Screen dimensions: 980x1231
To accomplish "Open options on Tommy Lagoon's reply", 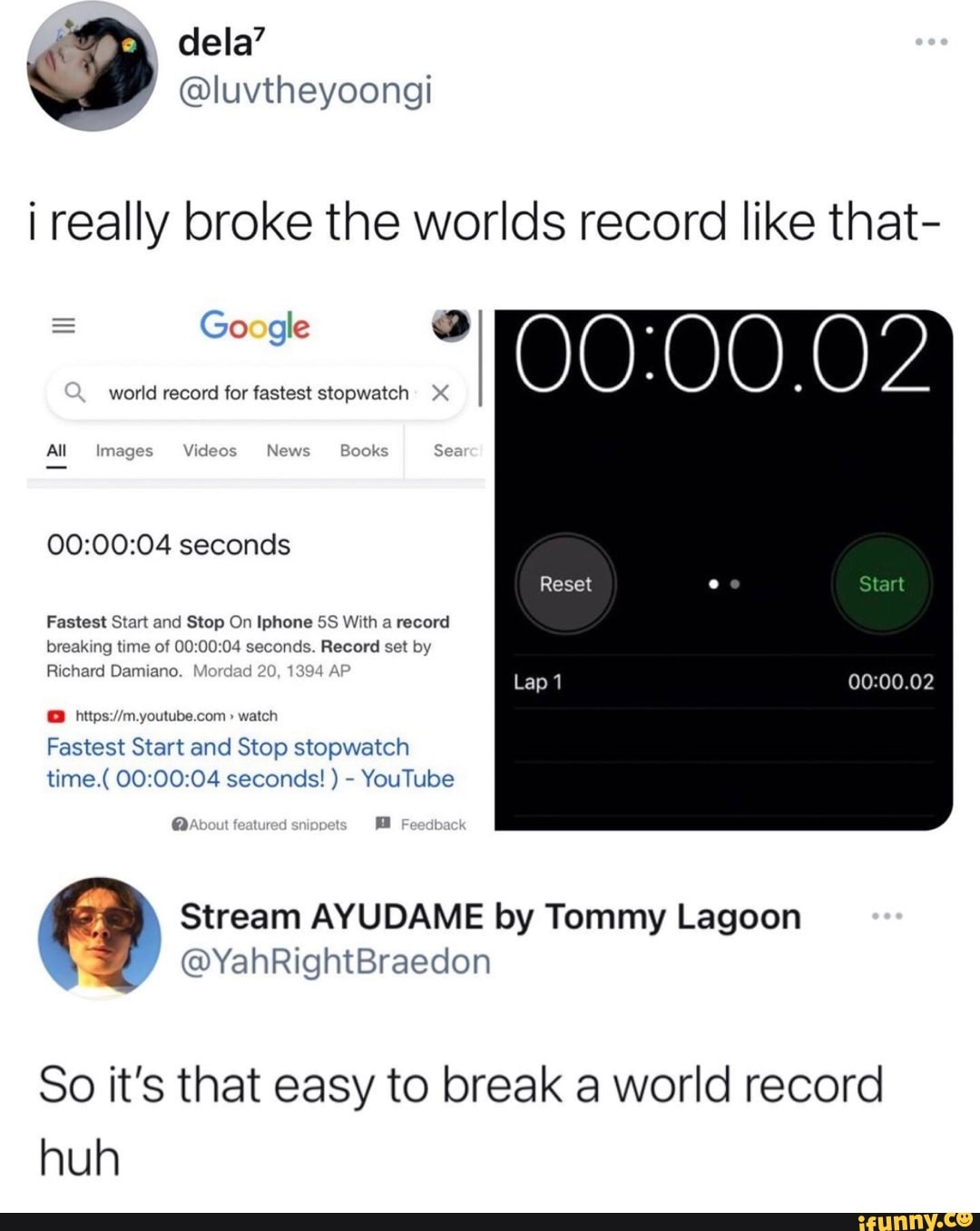I will pyautogui.click(x=887, y=916).
